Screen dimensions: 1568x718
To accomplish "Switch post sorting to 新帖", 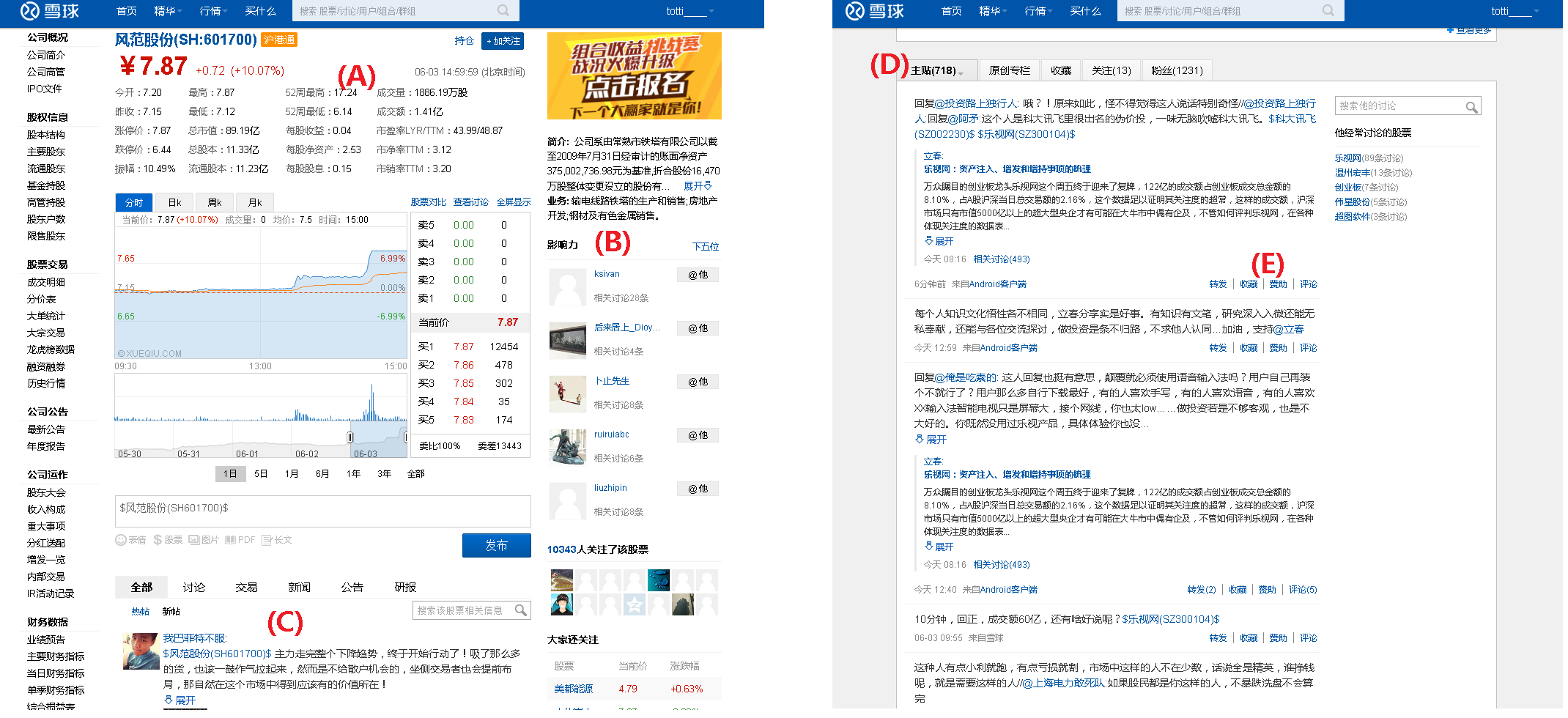I will [x=171, y=612].
